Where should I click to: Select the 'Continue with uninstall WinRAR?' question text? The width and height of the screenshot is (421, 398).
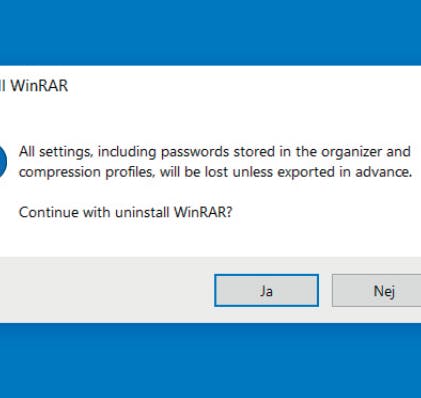[x=125, y=212]
